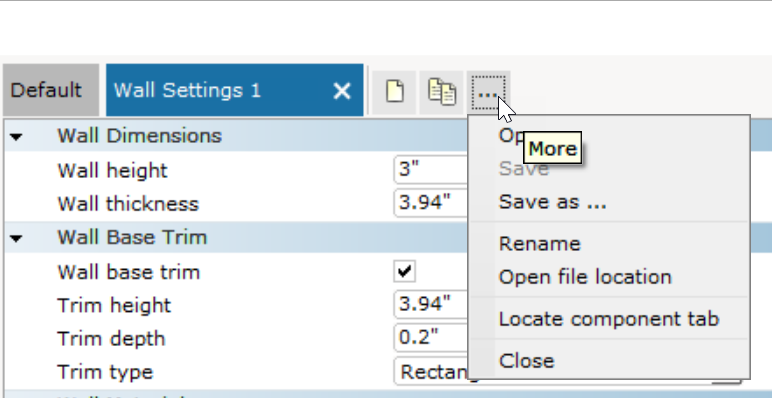Click the Trim depth label
The height and width of the screenshot is (398, 772).
[x=111, y=339]
